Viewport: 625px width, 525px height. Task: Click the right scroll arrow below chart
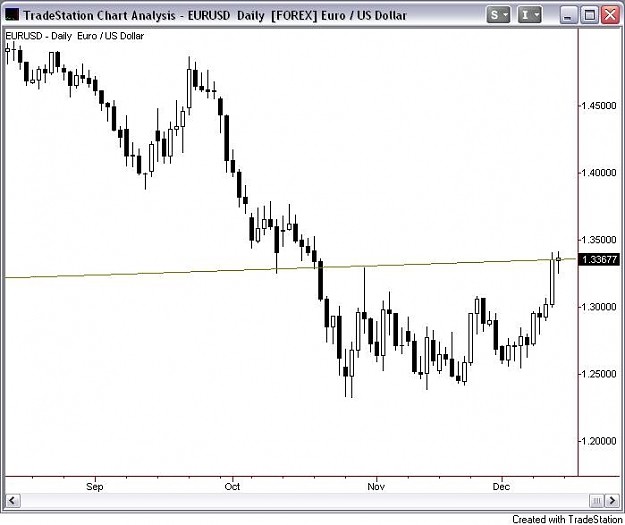tap(612, 500)
